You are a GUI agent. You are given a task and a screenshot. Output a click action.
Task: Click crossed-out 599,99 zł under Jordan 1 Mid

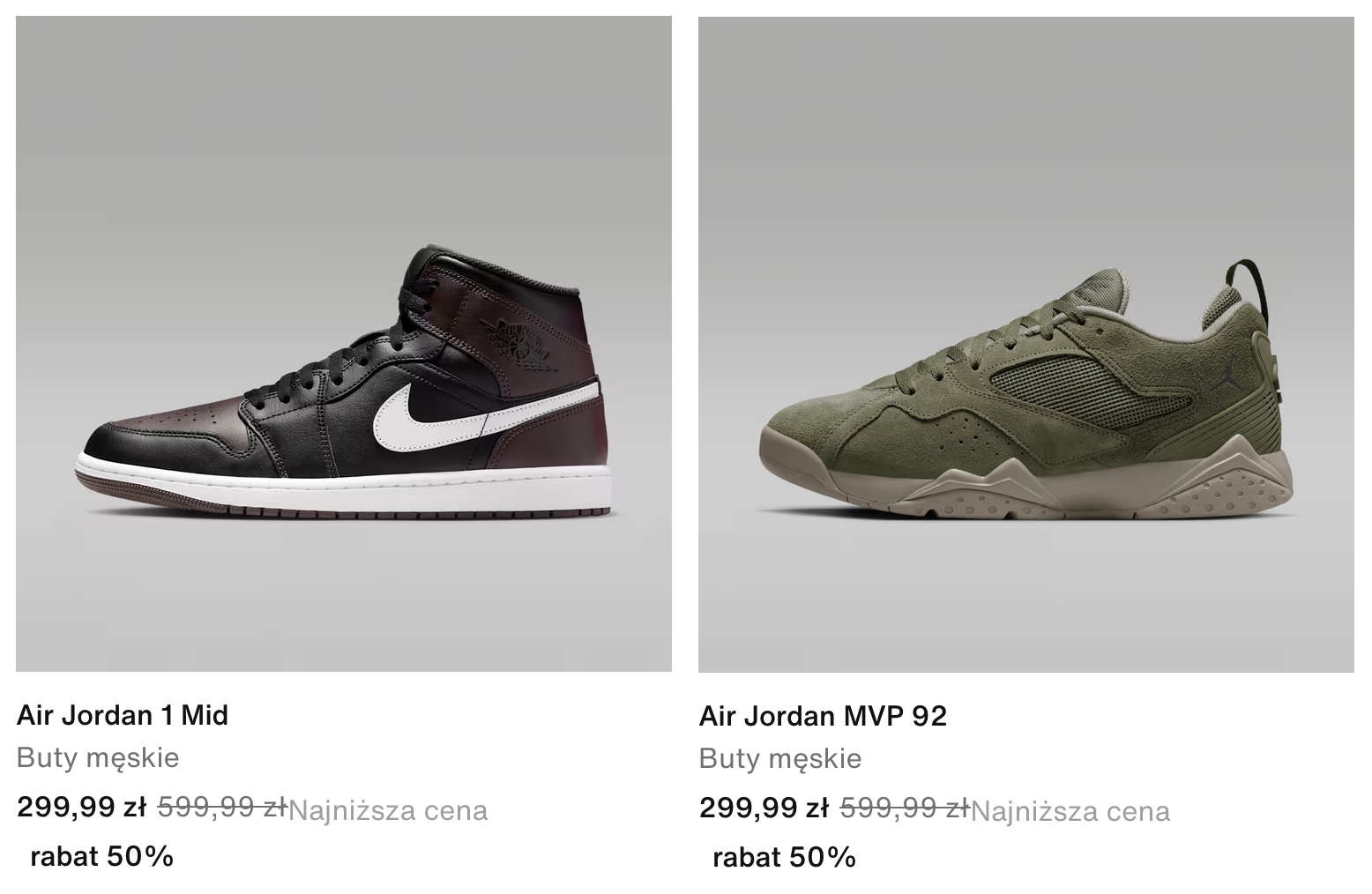point(222,807)
